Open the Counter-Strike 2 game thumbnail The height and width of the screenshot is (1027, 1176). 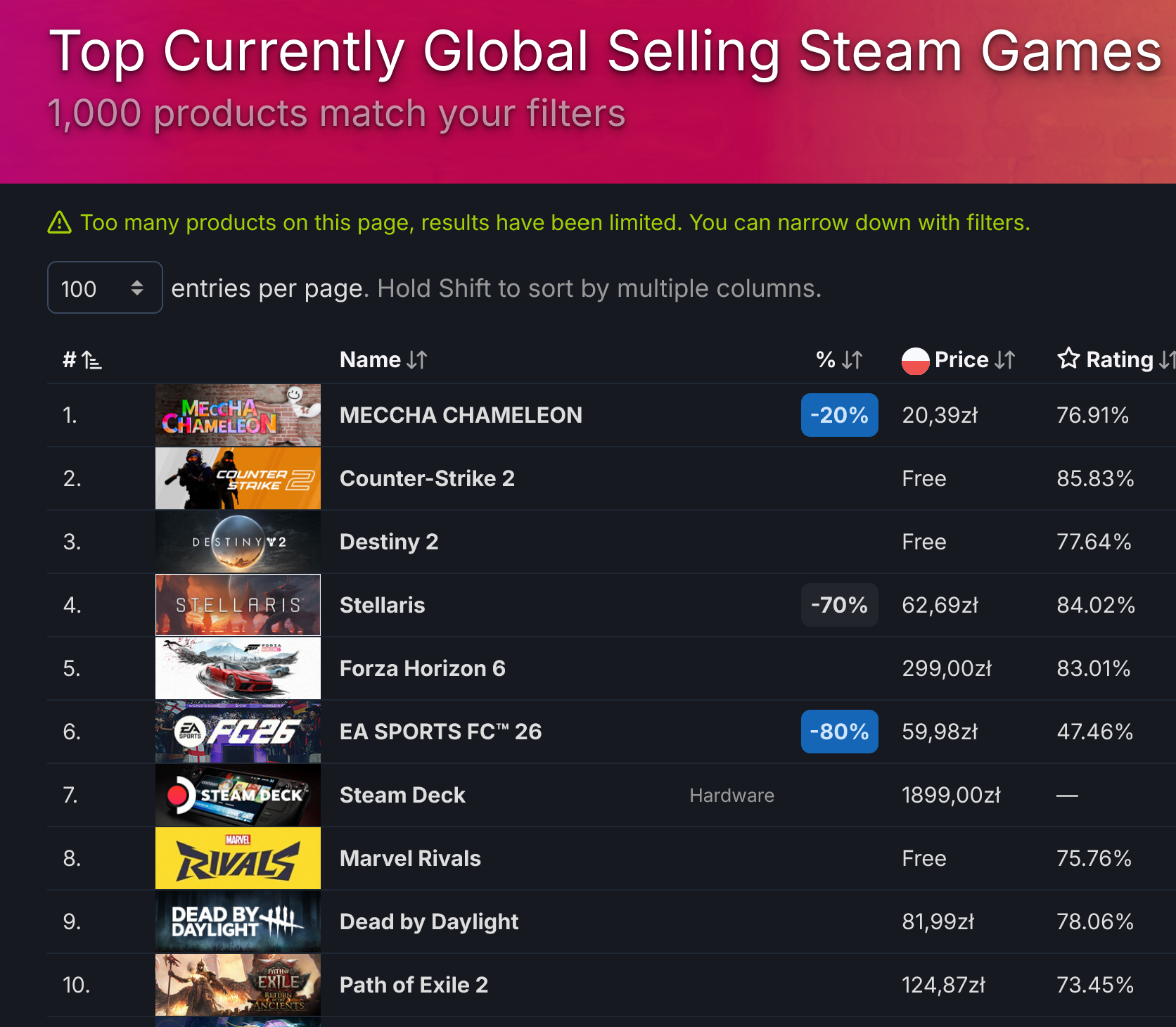tap(238, 478)
